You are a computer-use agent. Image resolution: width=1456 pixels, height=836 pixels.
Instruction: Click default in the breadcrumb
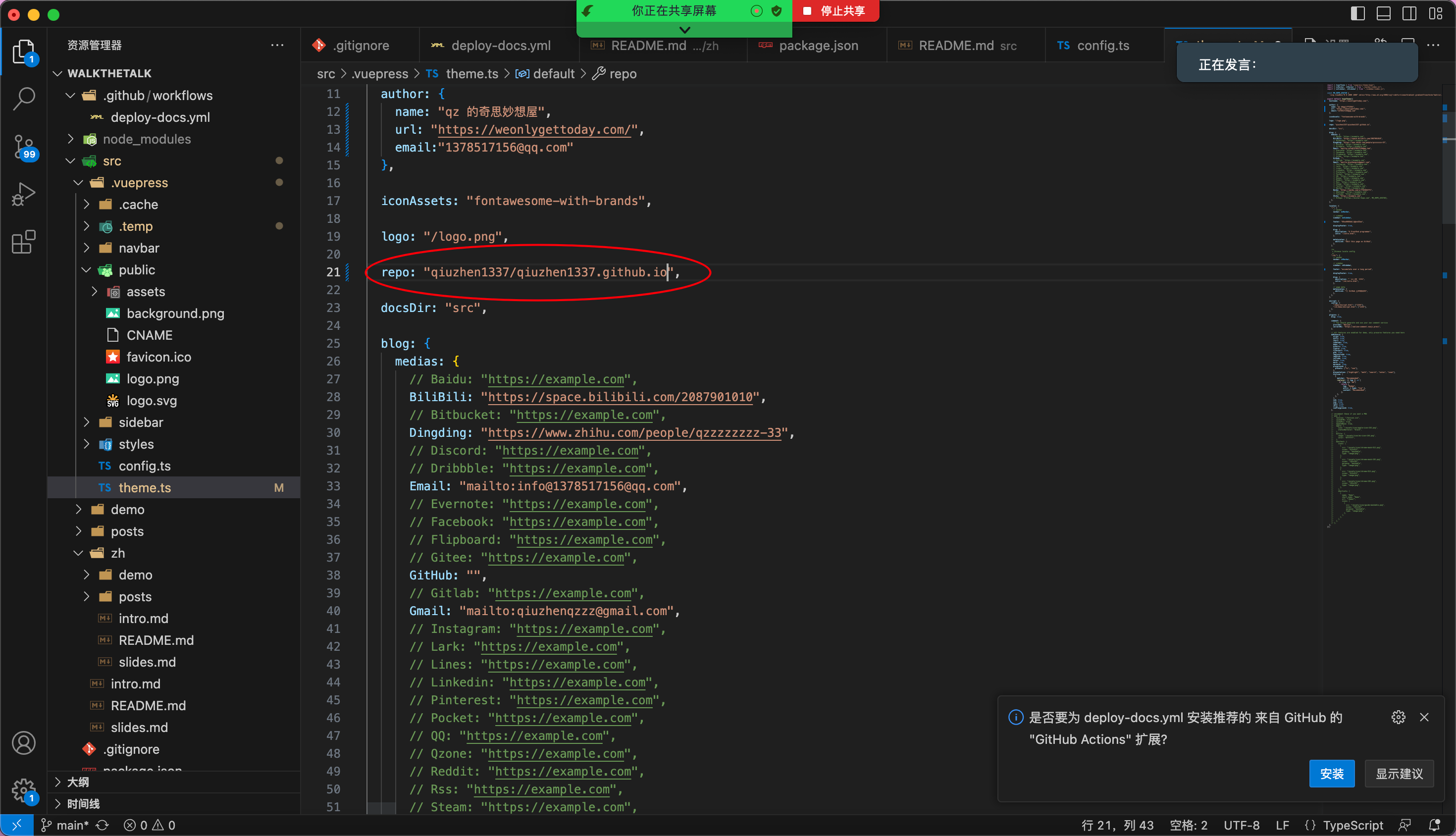554,73
